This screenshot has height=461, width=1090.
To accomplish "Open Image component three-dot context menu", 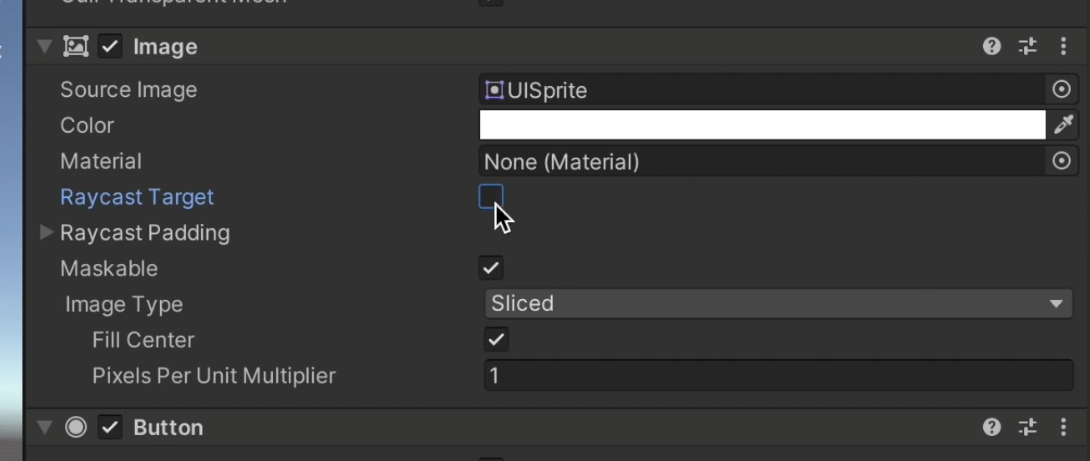I will pos(1064,47).
